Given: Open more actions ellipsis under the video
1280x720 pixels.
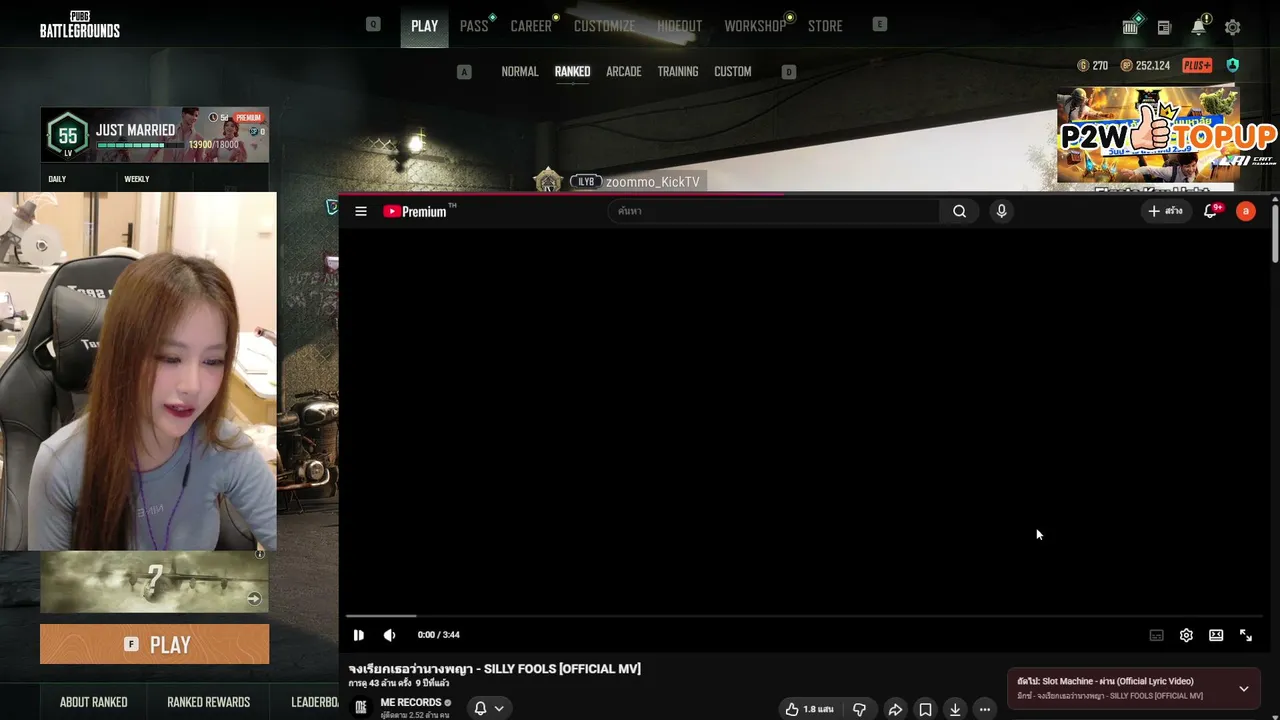Looking at the screenshot, I should click(x=985, y=709).
